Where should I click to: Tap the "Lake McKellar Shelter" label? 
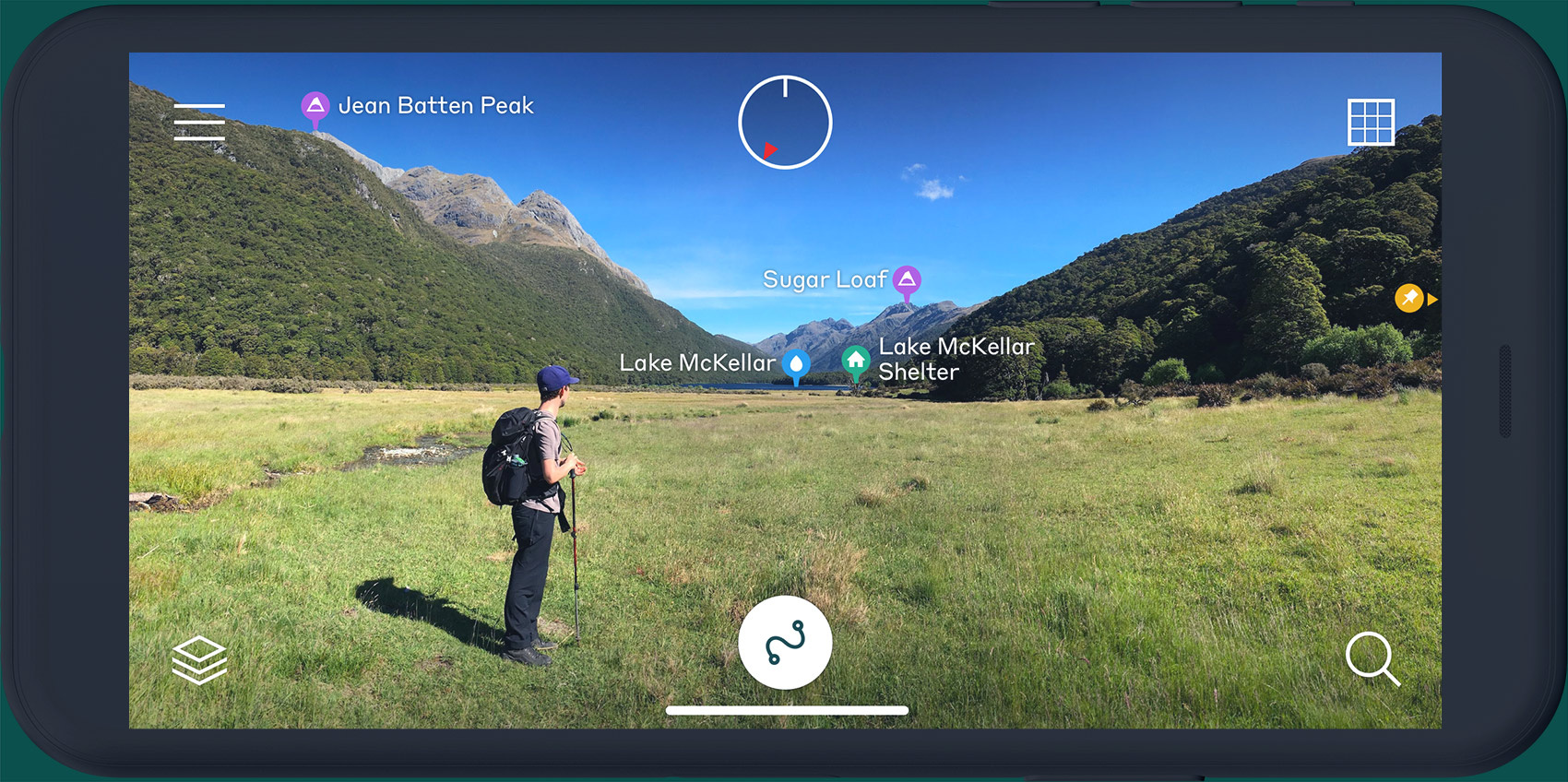956,359
